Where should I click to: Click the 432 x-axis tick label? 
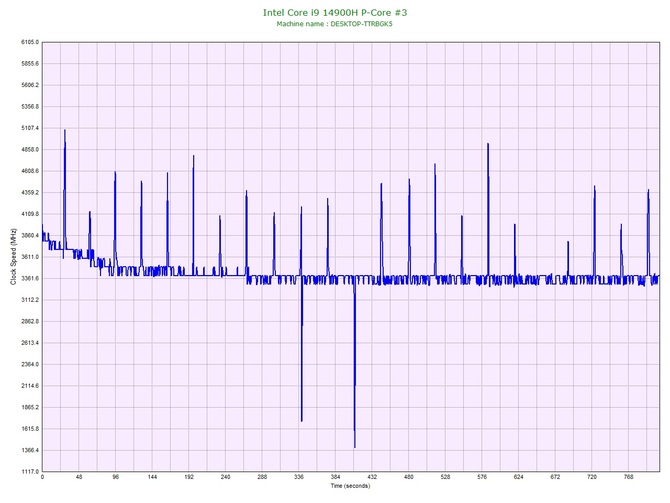point(372,477)
